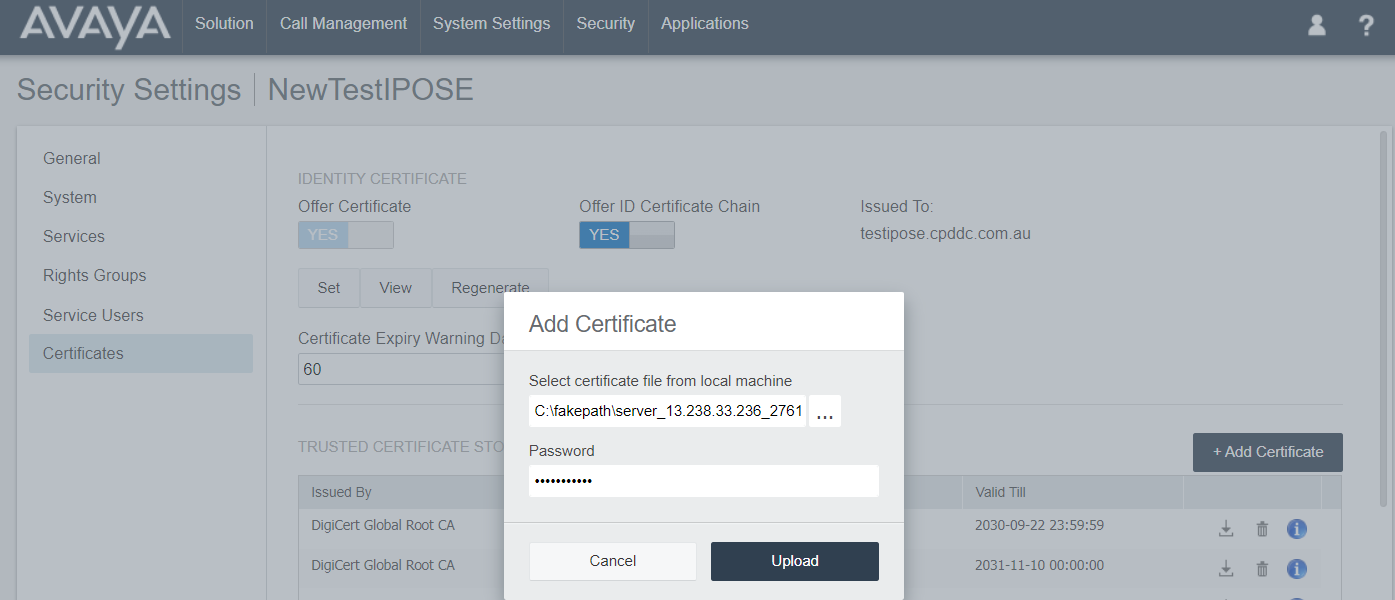Toggle the Offer Certificate switch
Image resolution: width=1395 pixels, height=600 pixels.
346,235
